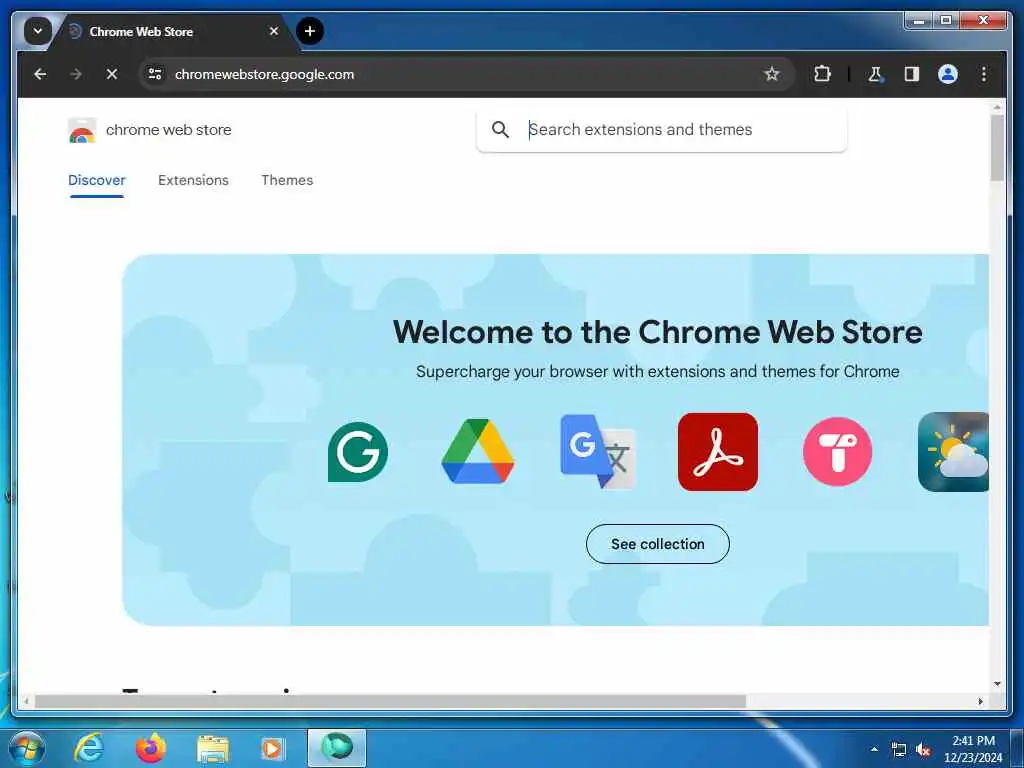Screen dimensions: 1024x768
Task: Open the media player taskbar icon
Action: pos(272,748)
